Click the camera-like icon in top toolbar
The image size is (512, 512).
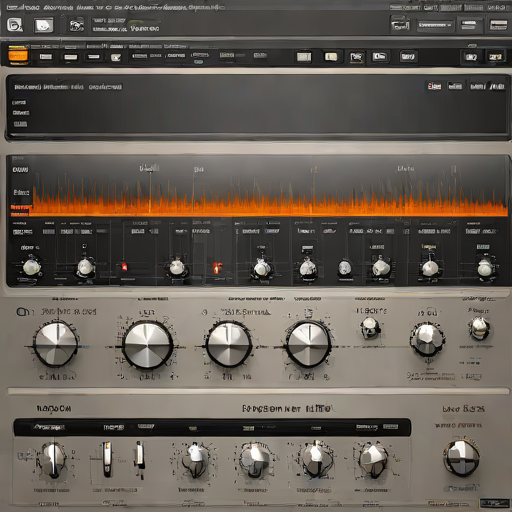[x=76, y=25]
